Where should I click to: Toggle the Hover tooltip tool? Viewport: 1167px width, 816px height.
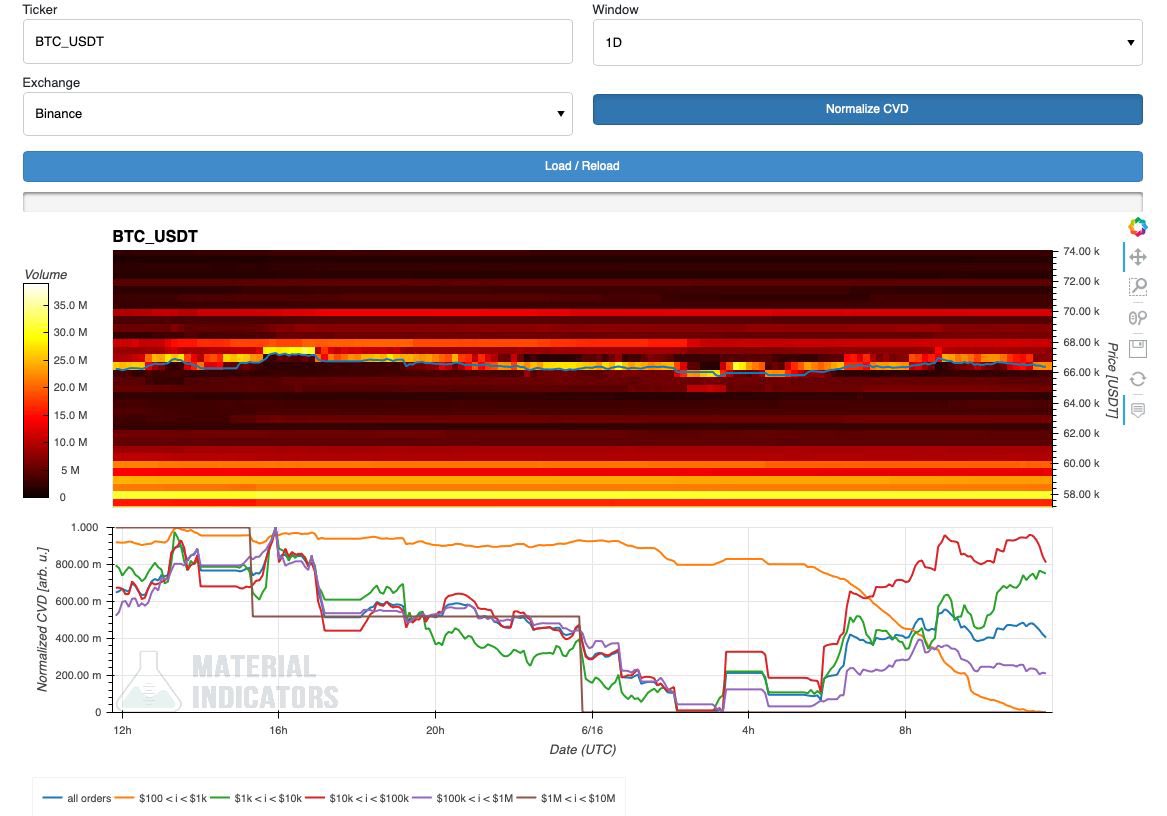point(1137,409)
